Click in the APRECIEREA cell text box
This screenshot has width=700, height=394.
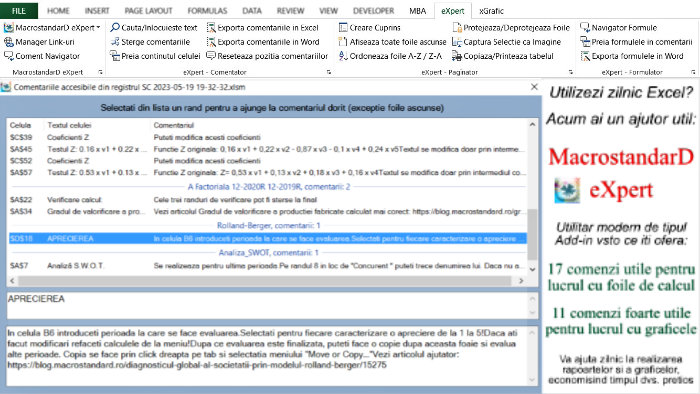pos(267,305)
